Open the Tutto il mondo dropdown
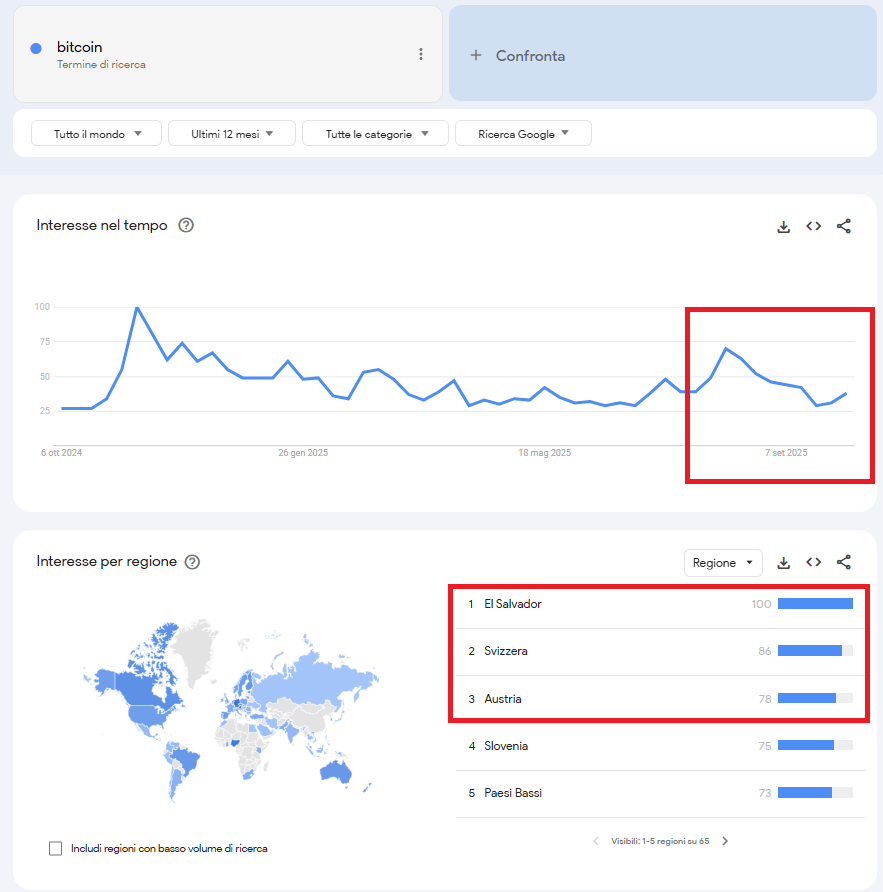The image size is (883, 892). coord(96,134)
